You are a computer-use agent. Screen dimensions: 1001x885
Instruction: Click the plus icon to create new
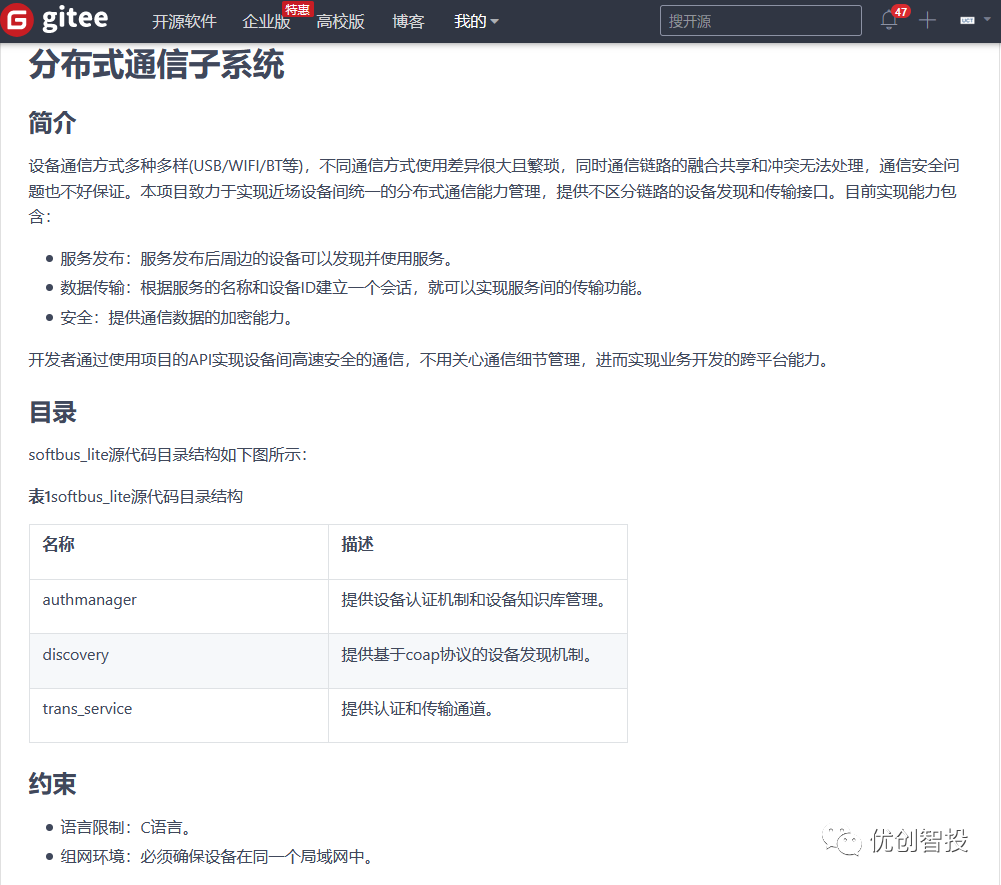tap(927, 21)
